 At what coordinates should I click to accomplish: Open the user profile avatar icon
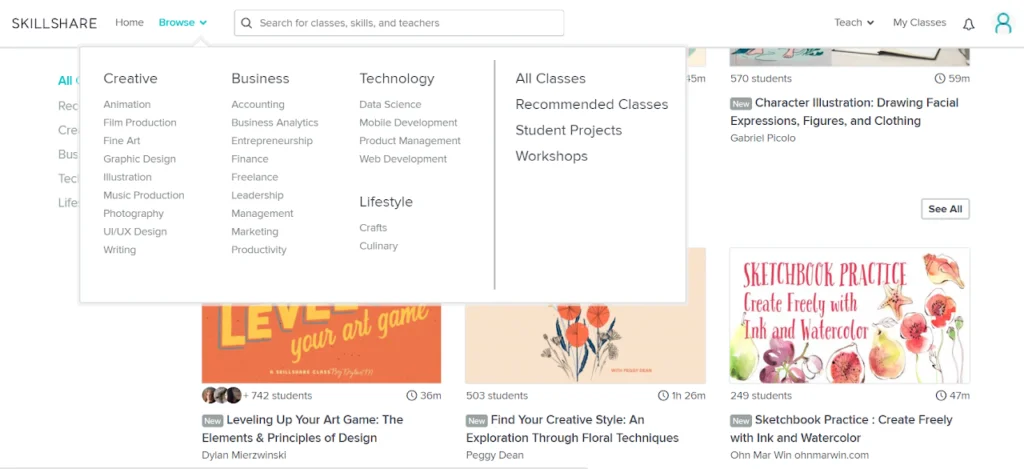[1002, 23]
